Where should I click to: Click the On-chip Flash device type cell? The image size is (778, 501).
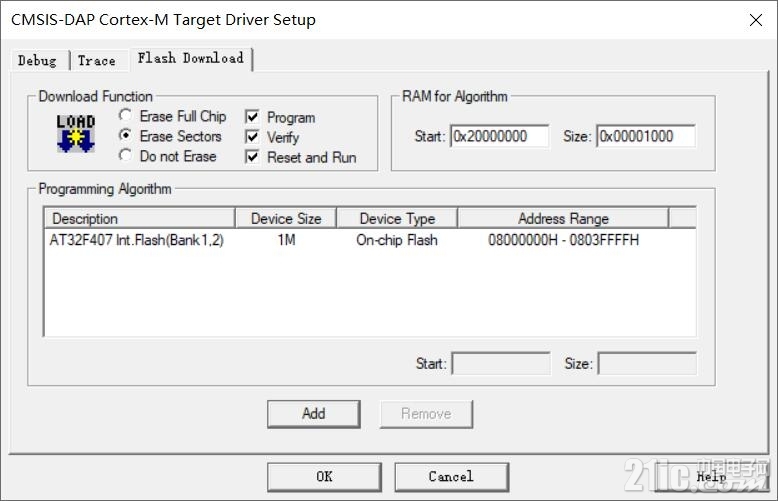[x=397, y=240]
